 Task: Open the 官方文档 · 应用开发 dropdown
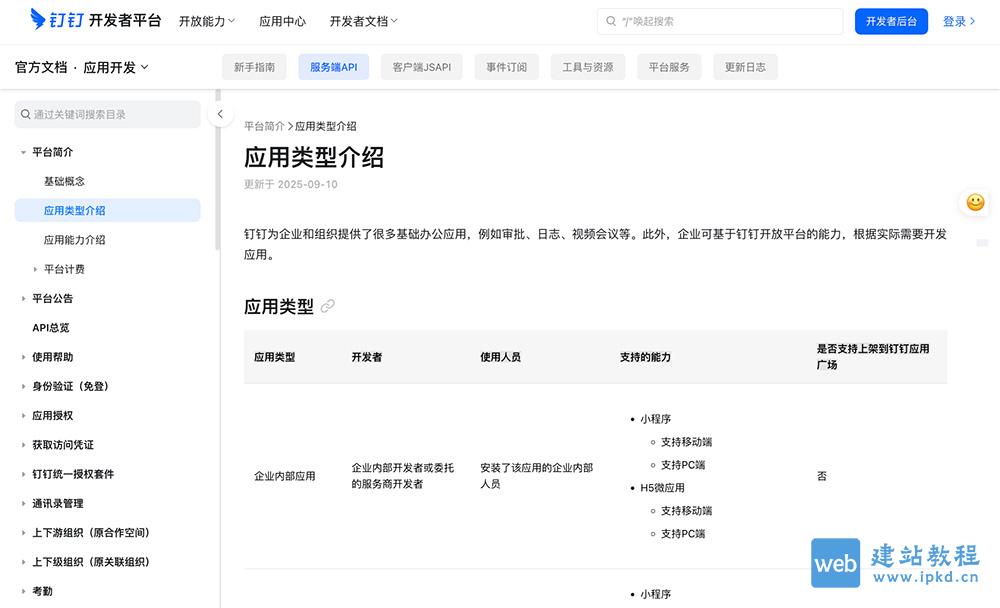(82, 66)
